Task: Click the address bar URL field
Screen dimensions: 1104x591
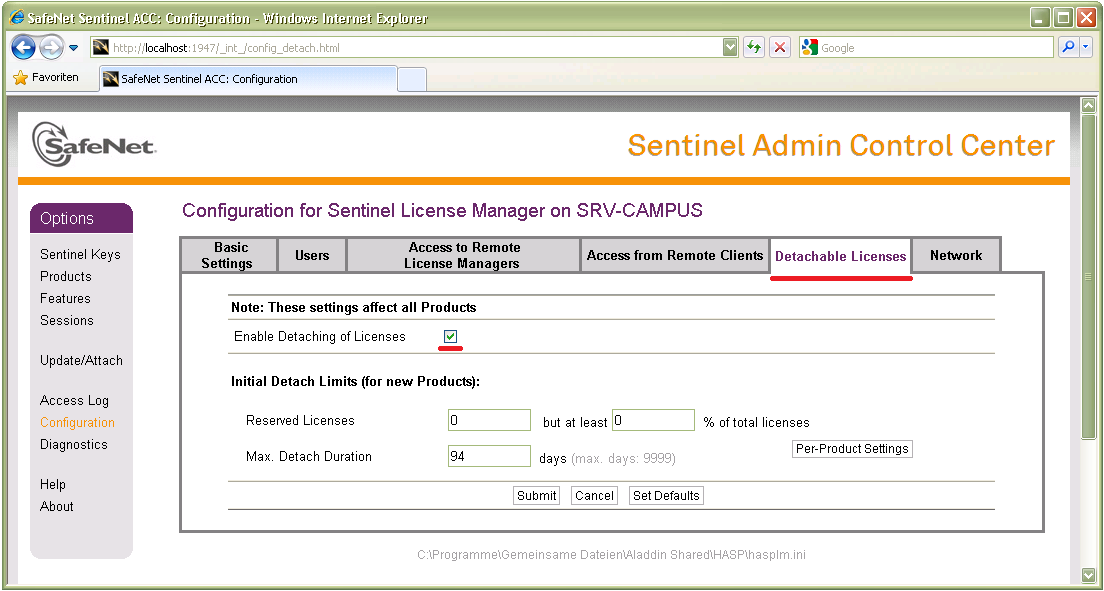Action: click(x=415, y=48)
